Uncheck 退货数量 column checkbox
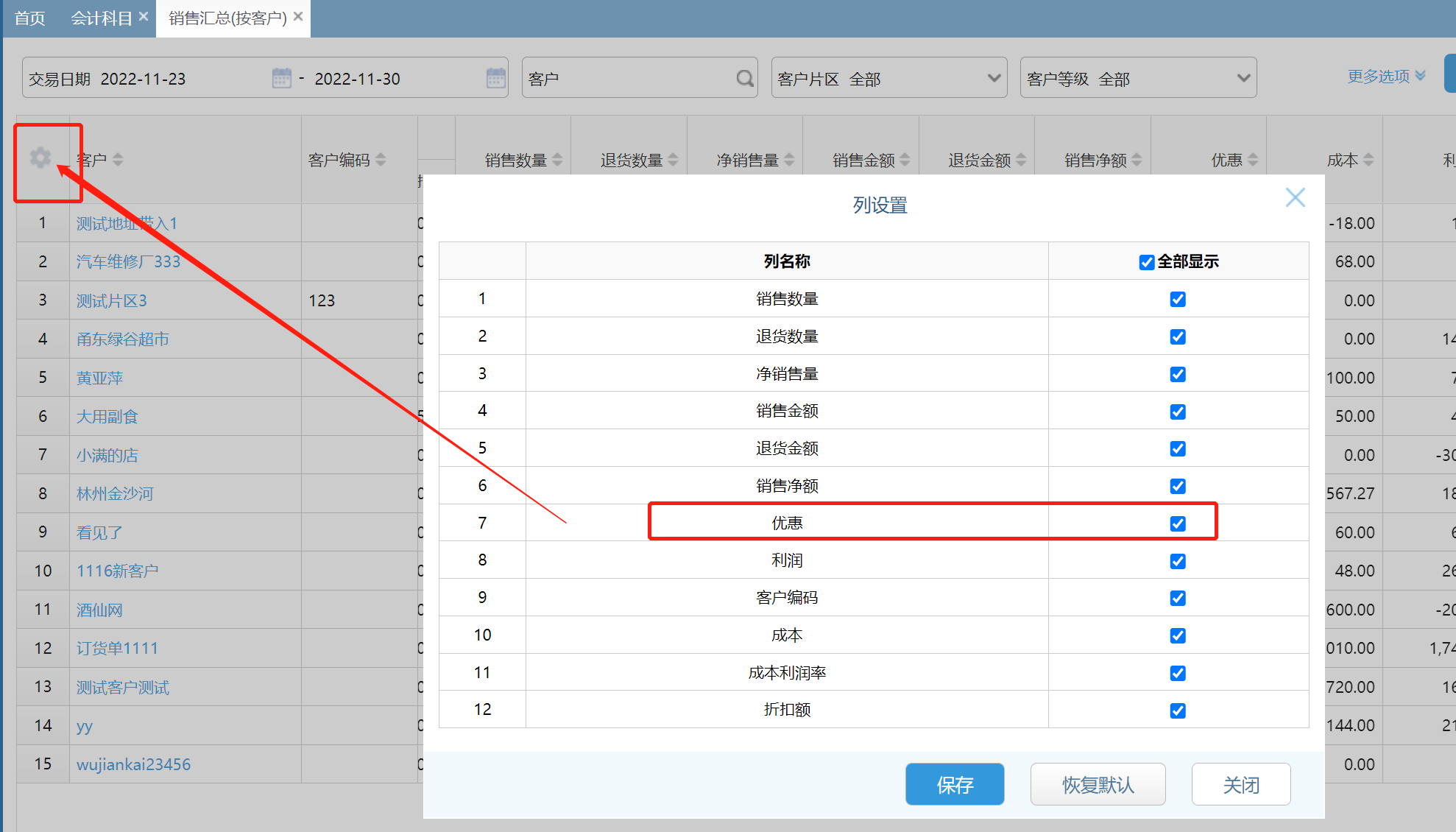Screen dimensions: 1456x832 tap(1178, 336)
